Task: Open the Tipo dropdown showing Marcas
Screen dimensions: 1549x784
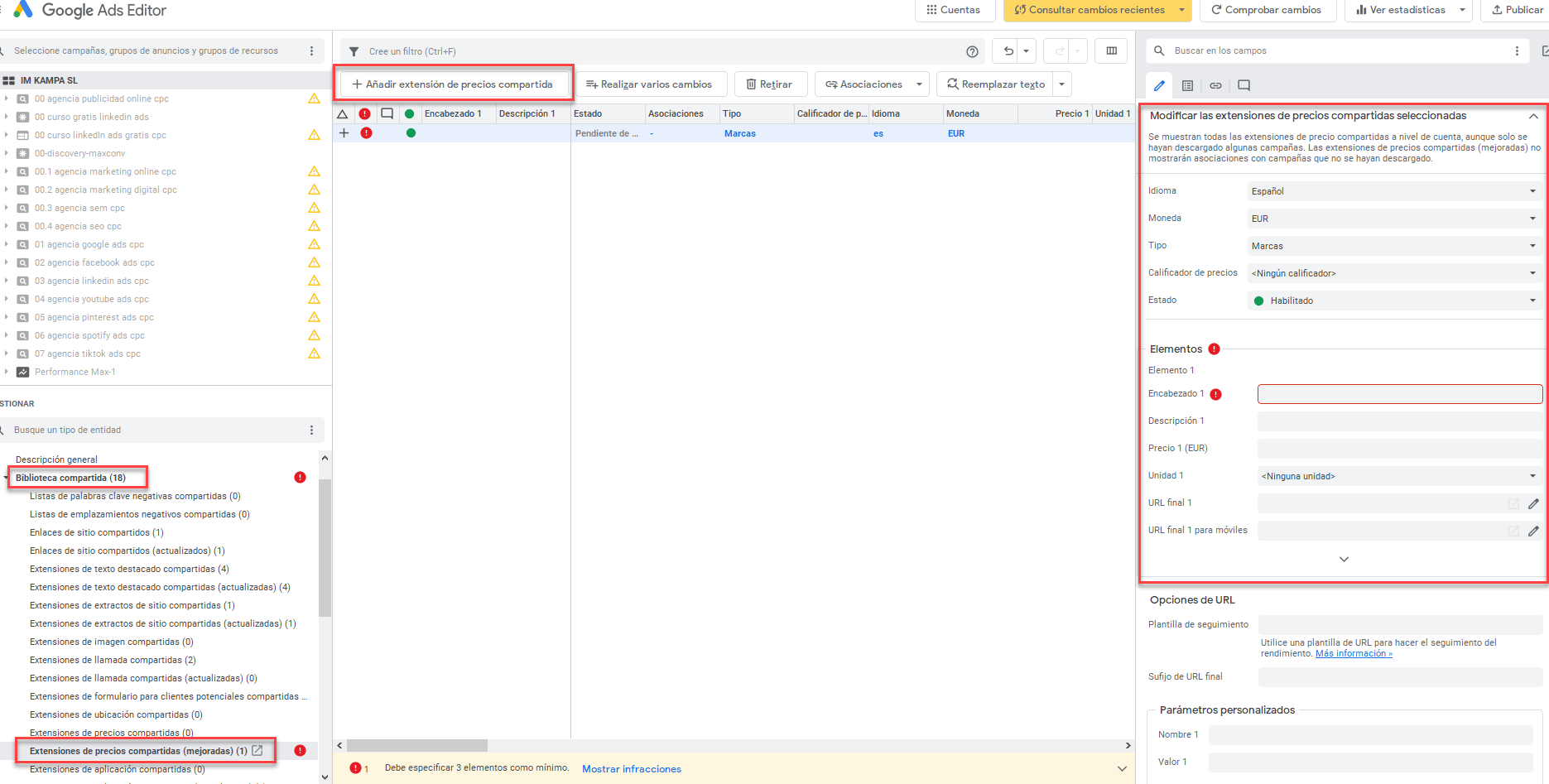Action: click(x=1393, y=246)
